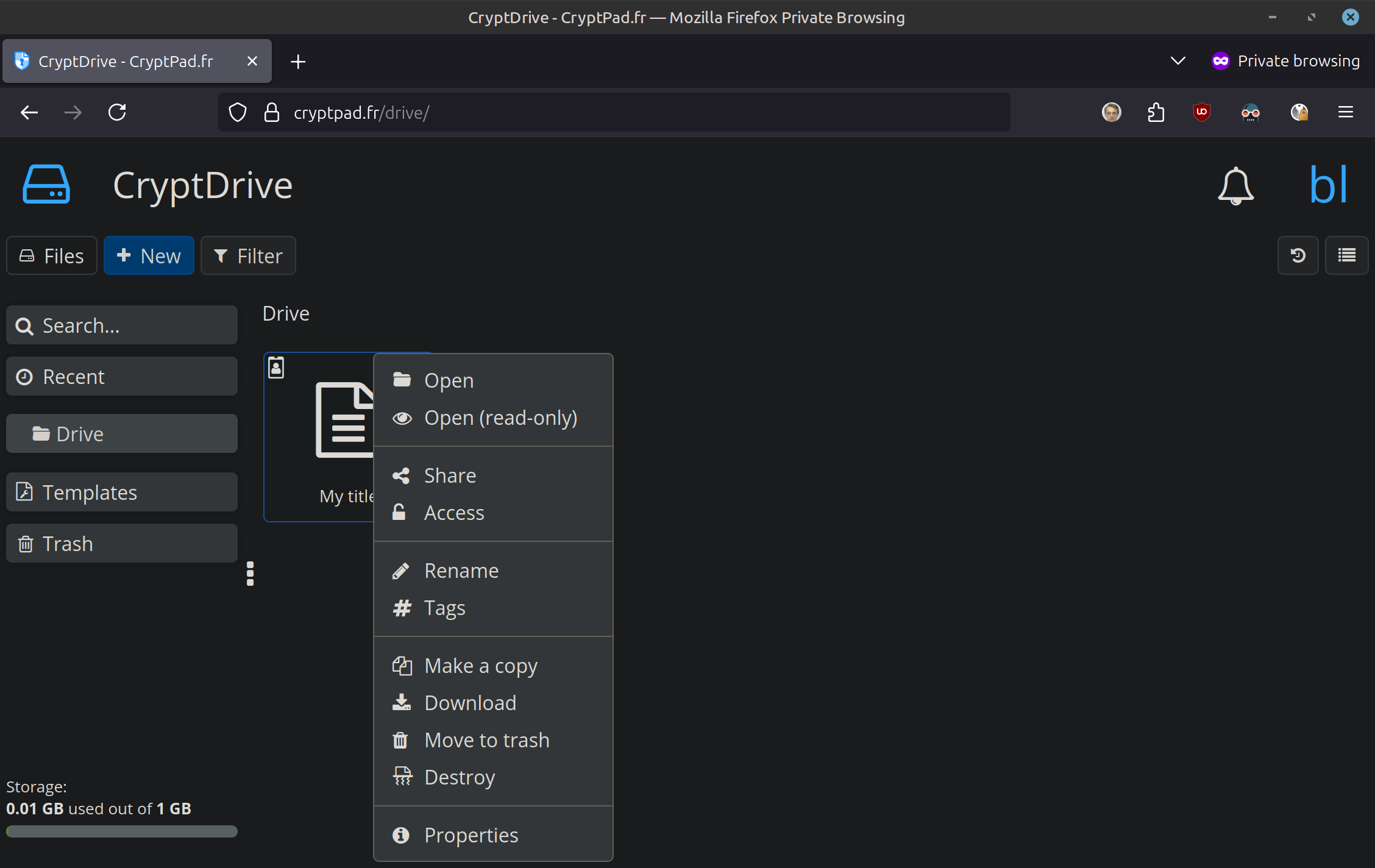Image resolution: width=1375 pixels, height=868 pixels.
Task: Switch to list view mode icon
Action: [x=1346, y=255]
